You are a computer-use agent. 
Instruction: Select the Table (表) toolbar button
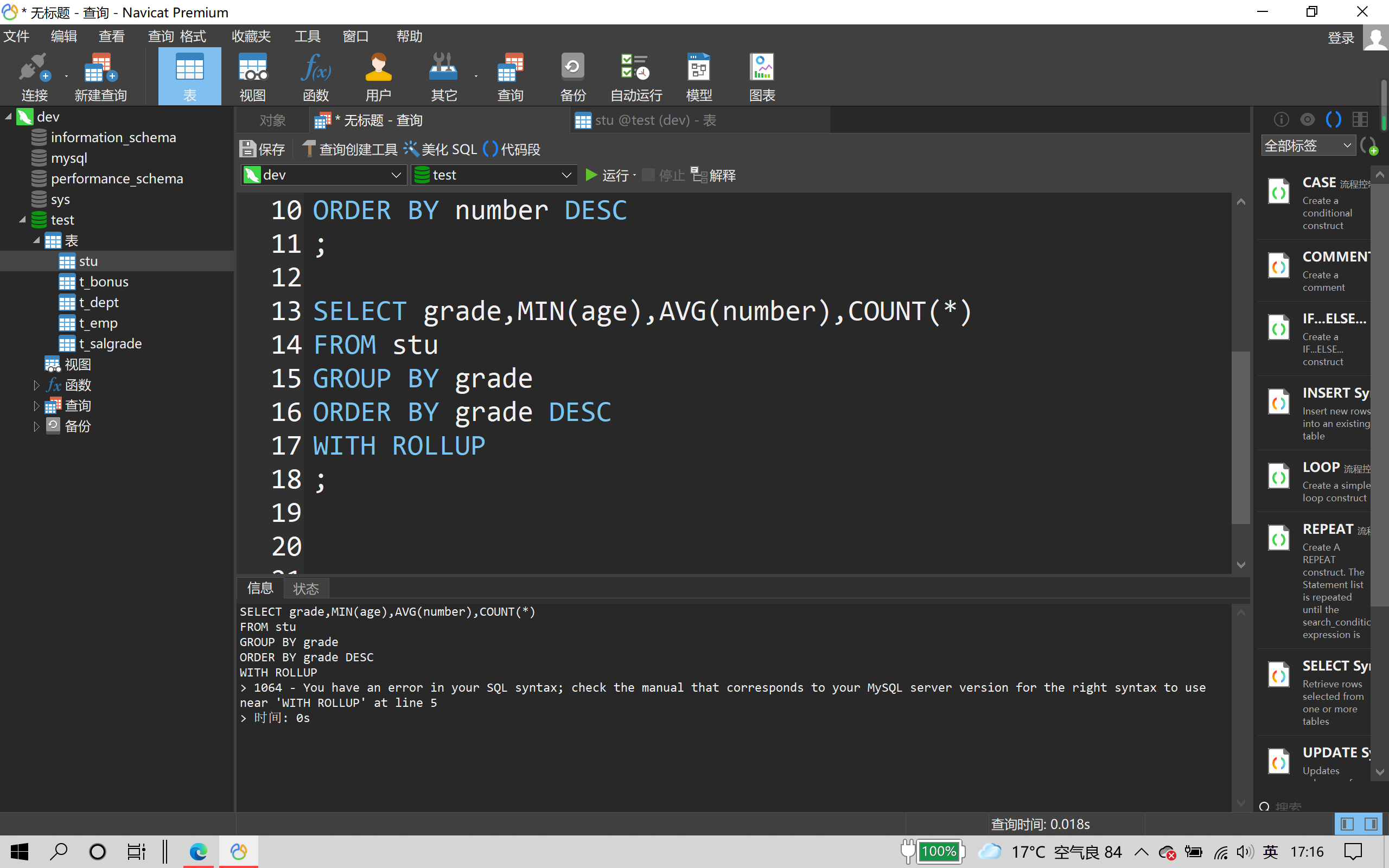click(x=189, y=78)
